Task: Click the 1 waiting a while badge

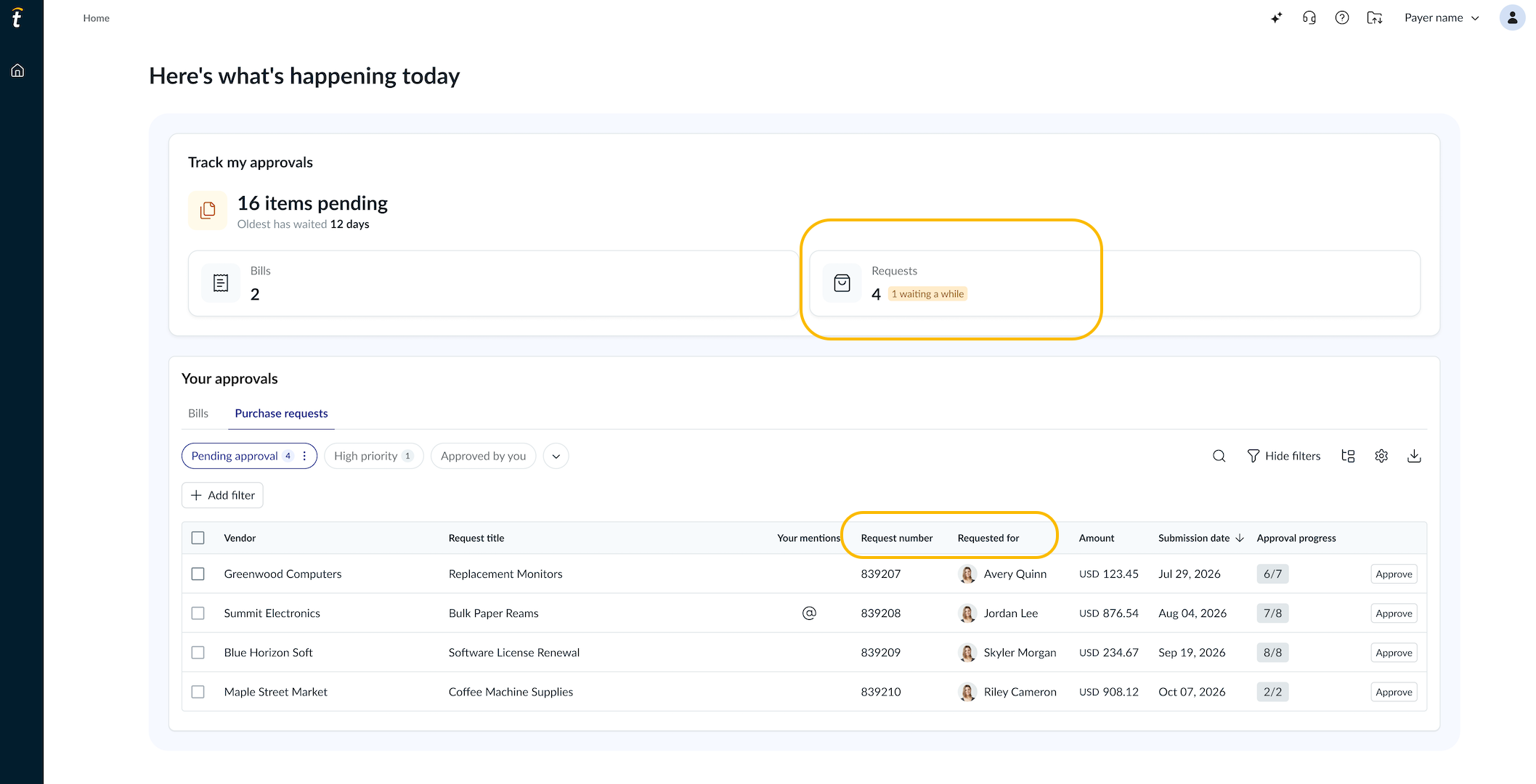Action: point(927,294)
